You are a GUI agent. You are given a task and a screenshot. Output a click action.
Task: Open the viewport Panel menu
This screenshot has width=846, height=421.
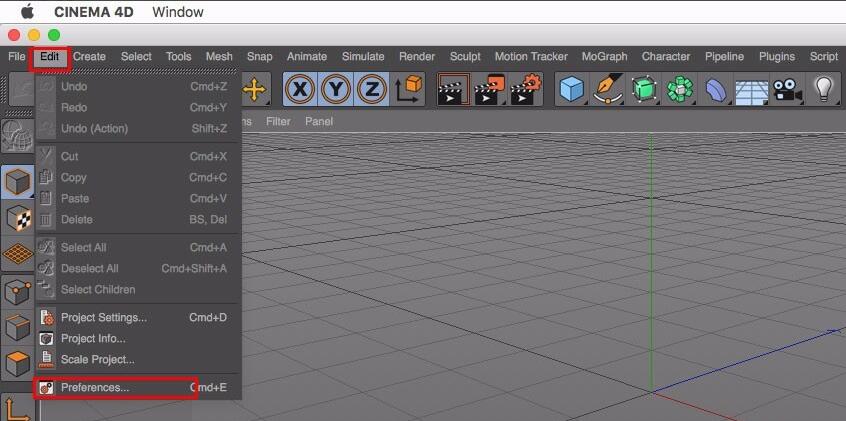tap(319, 121)
